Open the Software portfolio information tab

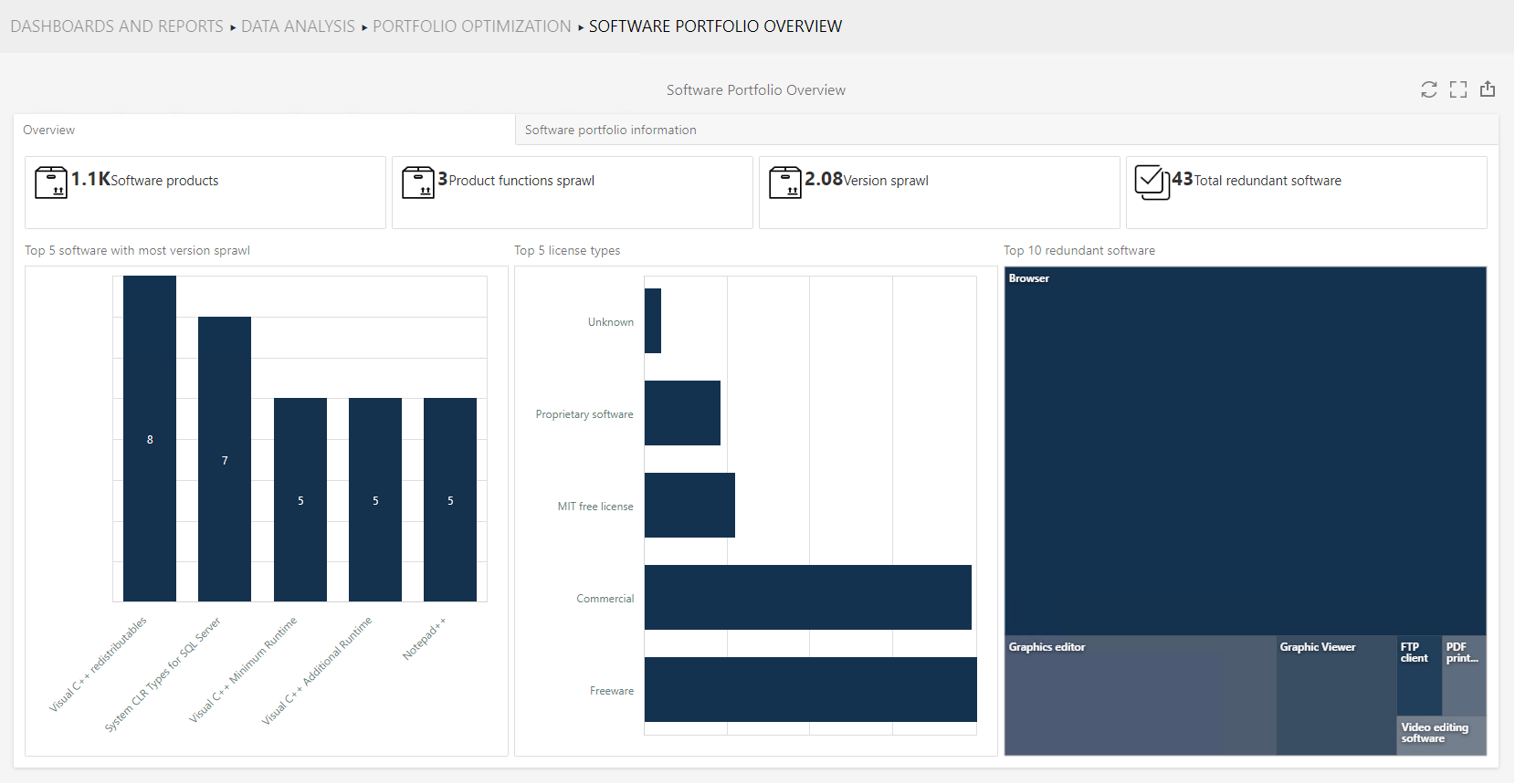coord(610,130)
